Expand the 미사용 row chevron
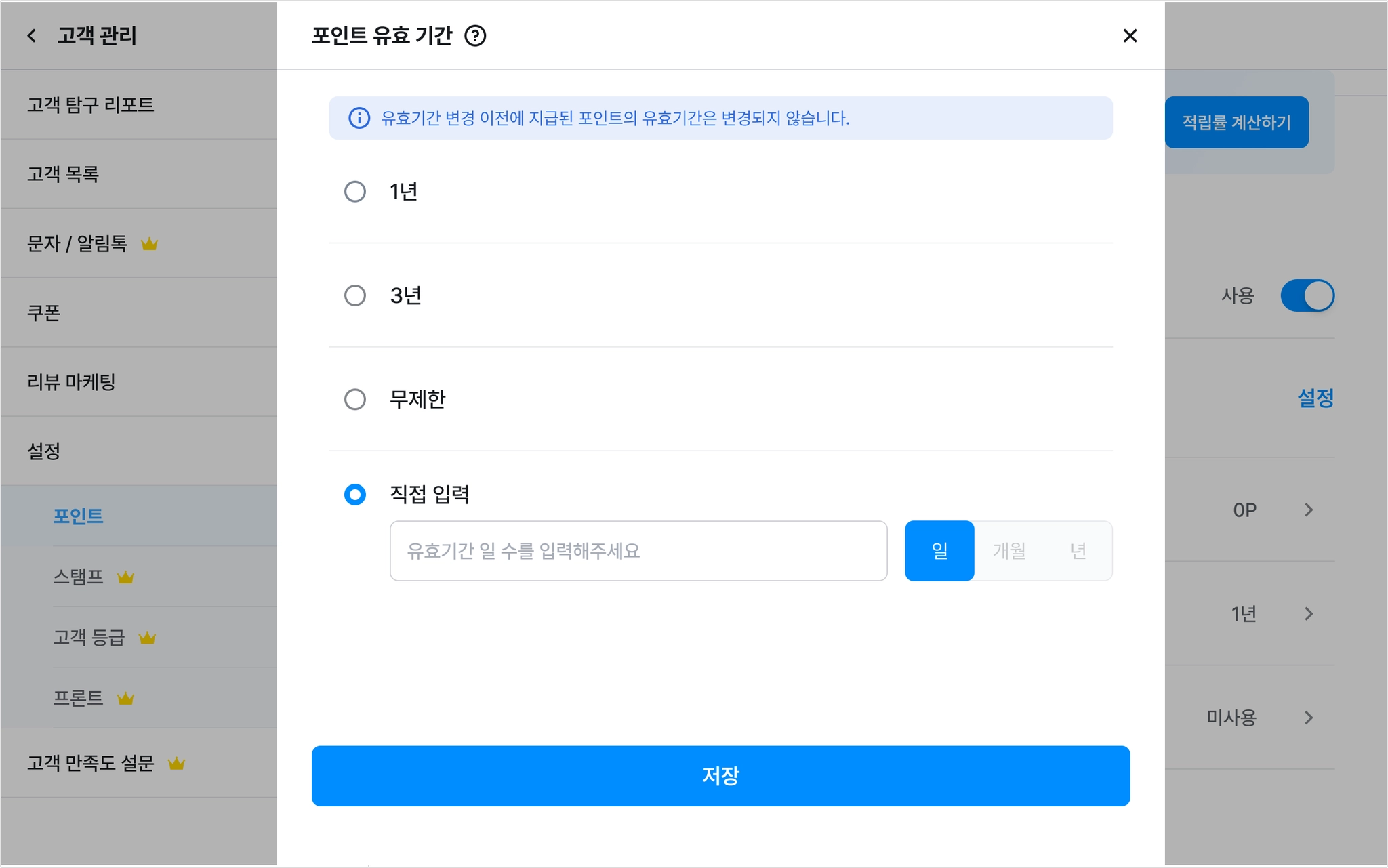1388x868 pixels. 1309,718
